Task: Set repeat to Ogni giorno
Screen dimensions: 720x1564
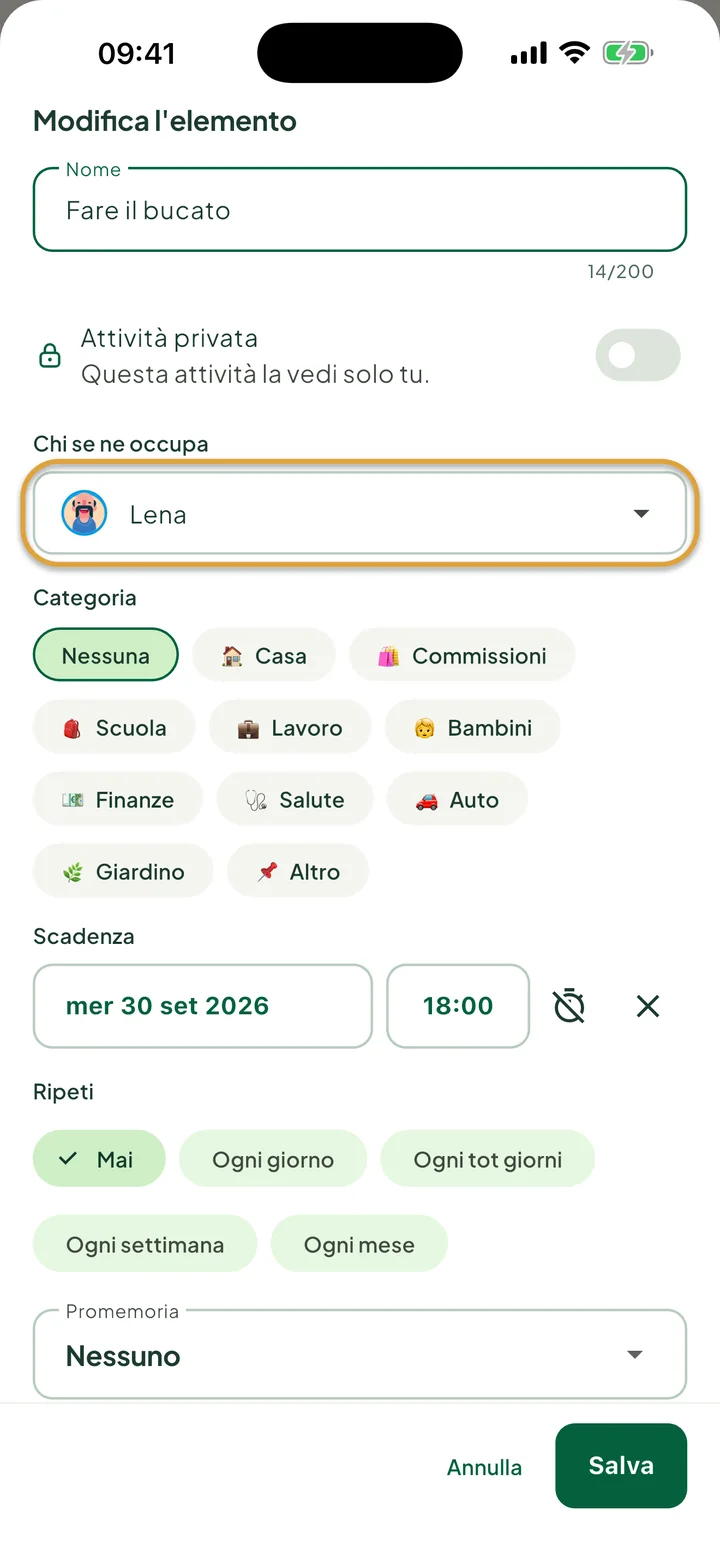Action: pyautogui.click(x=273, y=1160)
